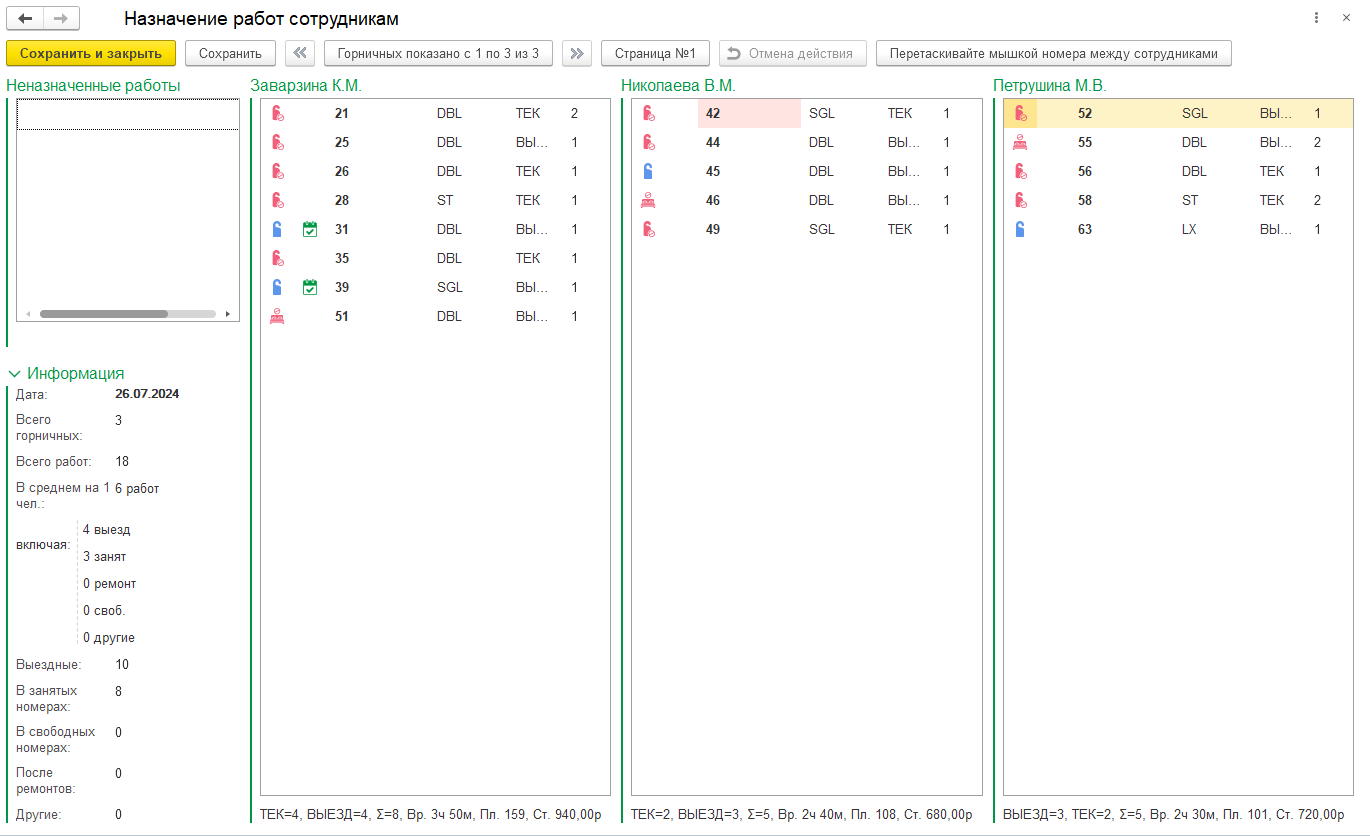Click the blue door-hanger icon for room 63

[x=1020, y=230]
